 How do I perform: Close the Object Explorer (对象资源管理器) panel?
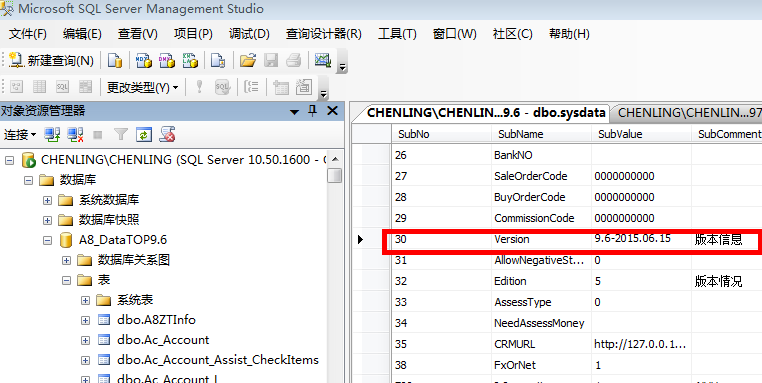coord(332,111)
